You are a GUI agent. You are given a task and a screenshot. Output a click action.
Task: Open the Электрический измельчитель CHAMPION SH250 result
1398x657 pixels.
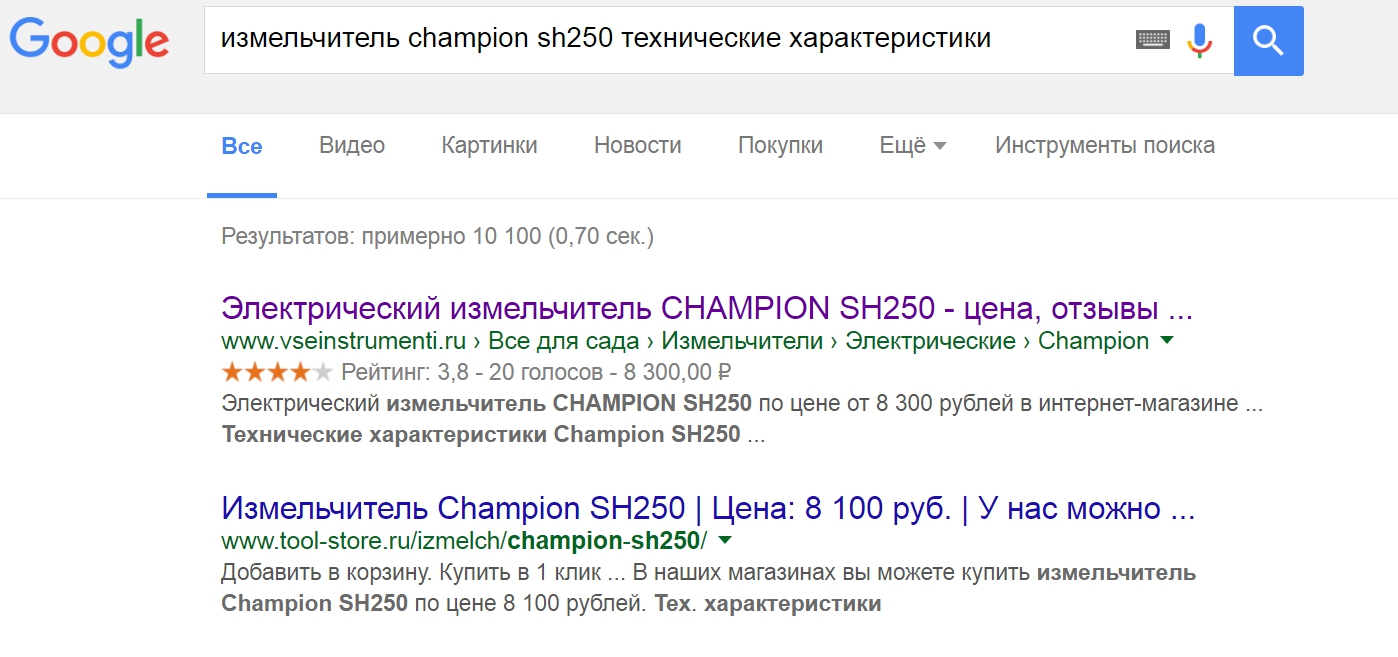pyautogui.click(x=706, y=307)
